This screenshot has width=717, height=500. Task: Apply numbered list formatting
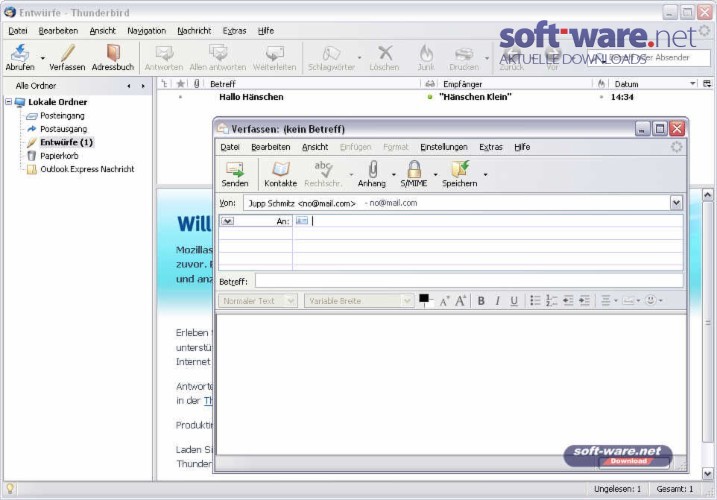coord(551,301)
